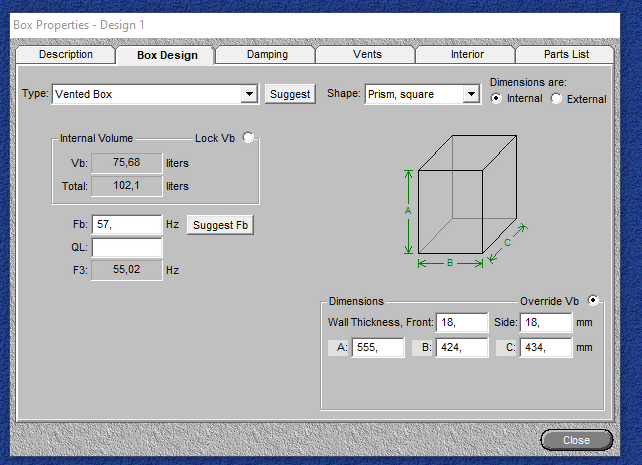The width and height of the screenshot is (642, 465).
Task: Click the Wall Thickness, Front: label
Action: (x=380, y=323)
